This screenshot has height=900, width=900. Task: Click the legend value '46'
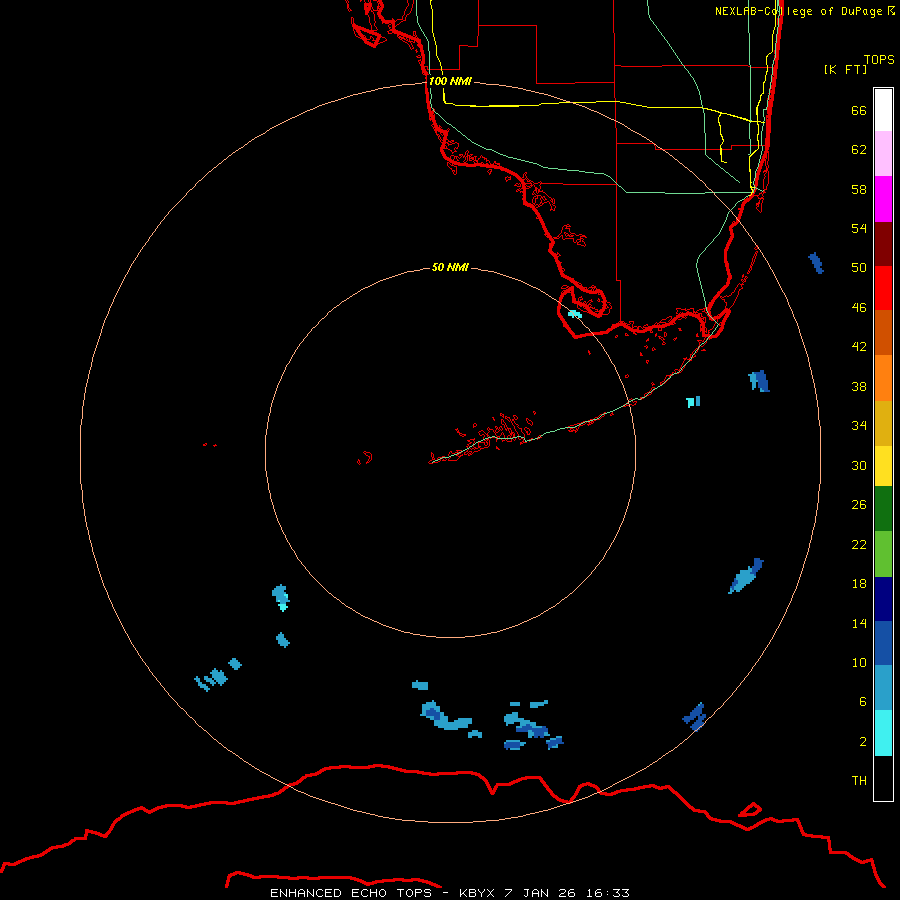pyautogui.click(x=859, y=307)
